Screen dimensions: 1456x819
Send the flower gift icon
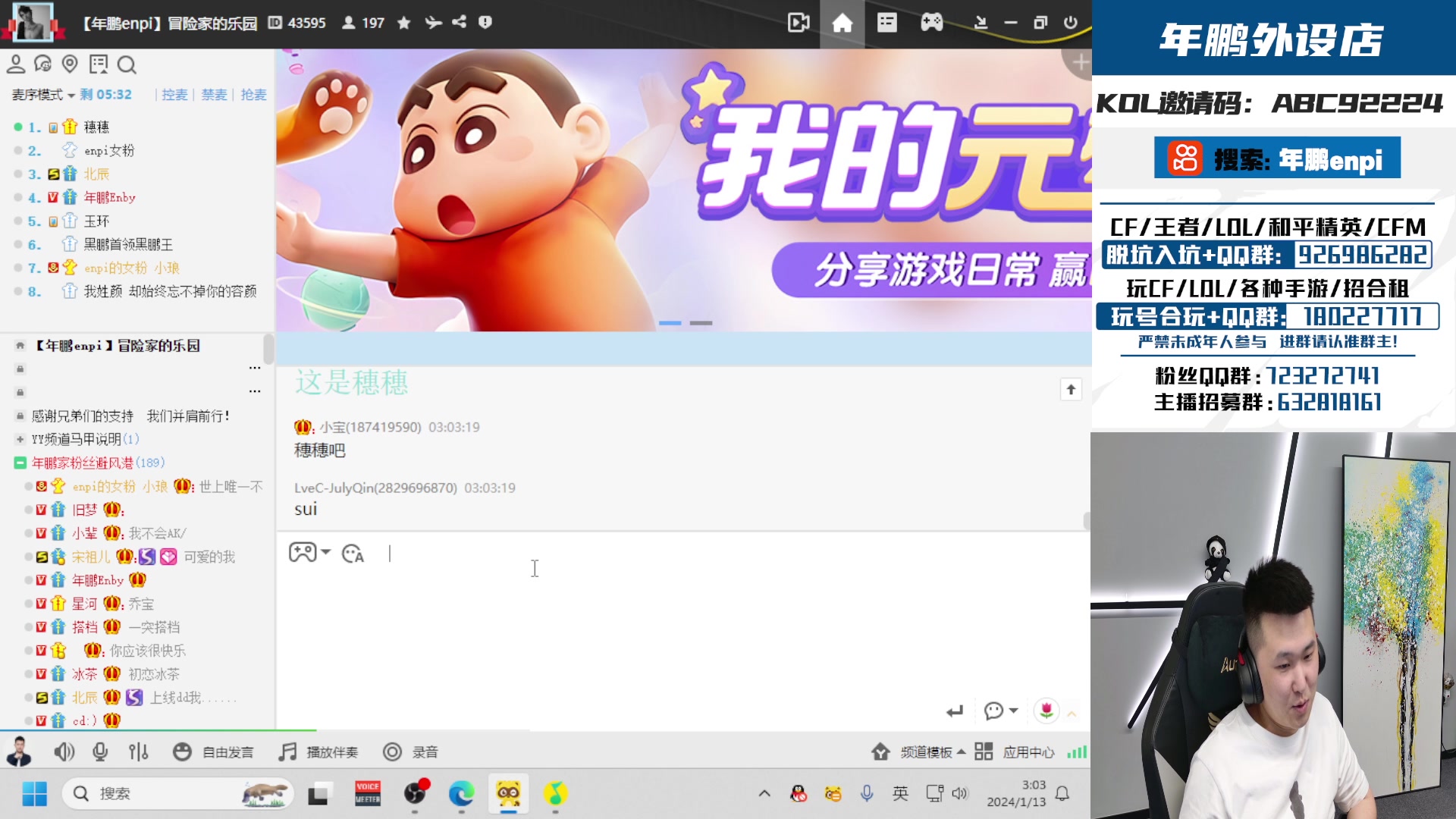click(1046, 711)
